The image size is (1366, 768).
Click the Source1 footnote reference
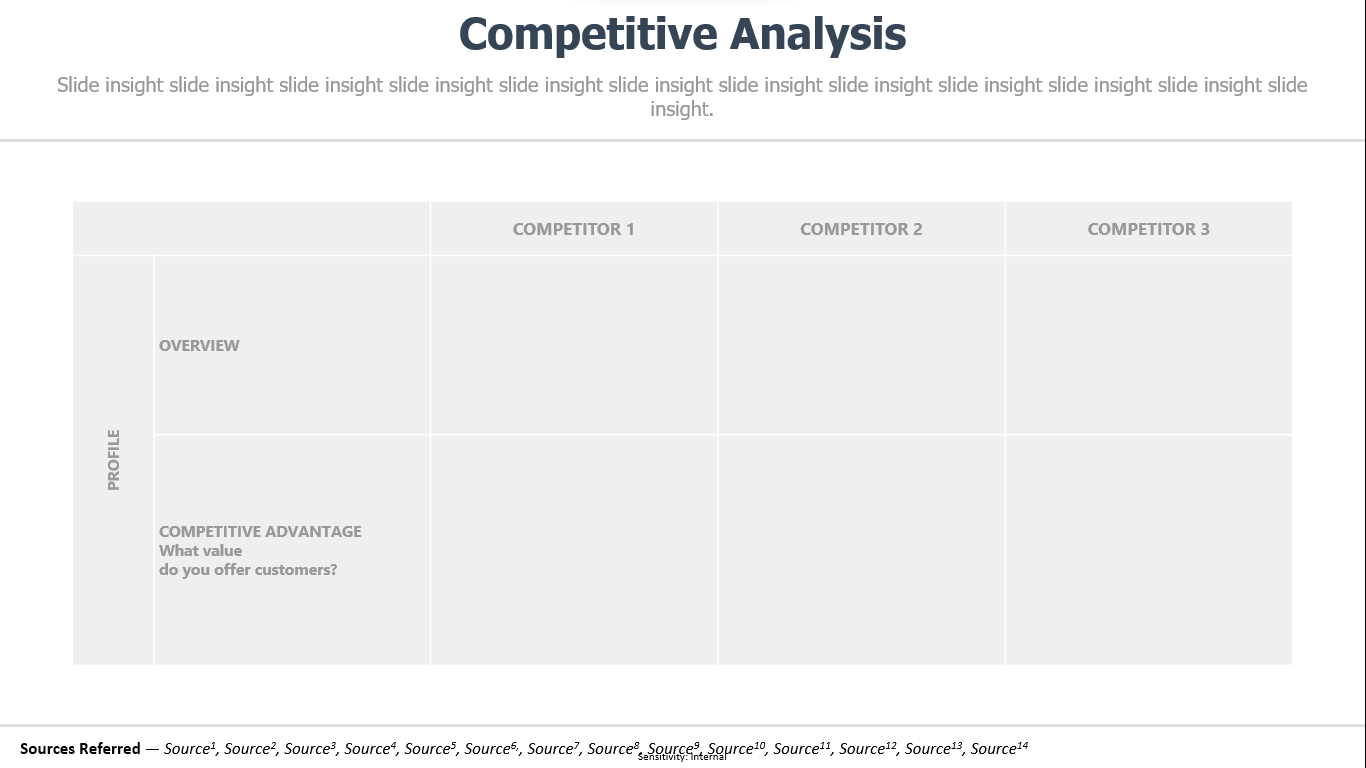[190, 748]
